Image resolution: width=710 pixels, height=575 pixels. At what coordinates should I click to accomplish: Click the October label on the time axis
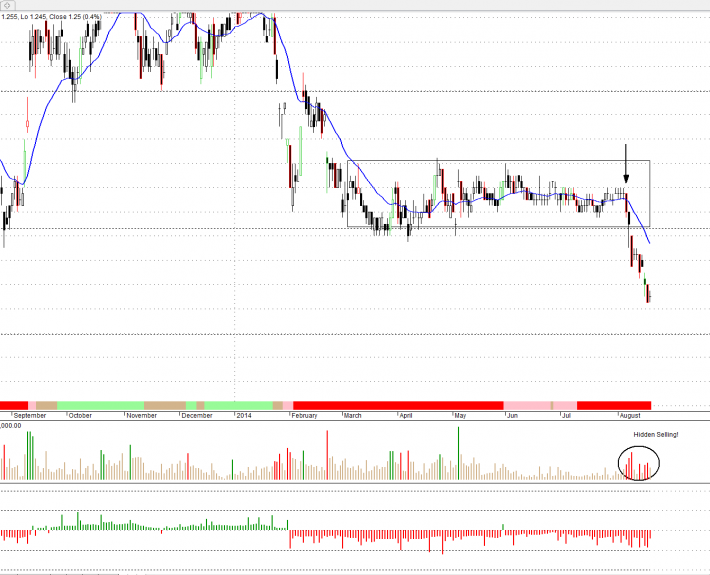coord(80,414)
